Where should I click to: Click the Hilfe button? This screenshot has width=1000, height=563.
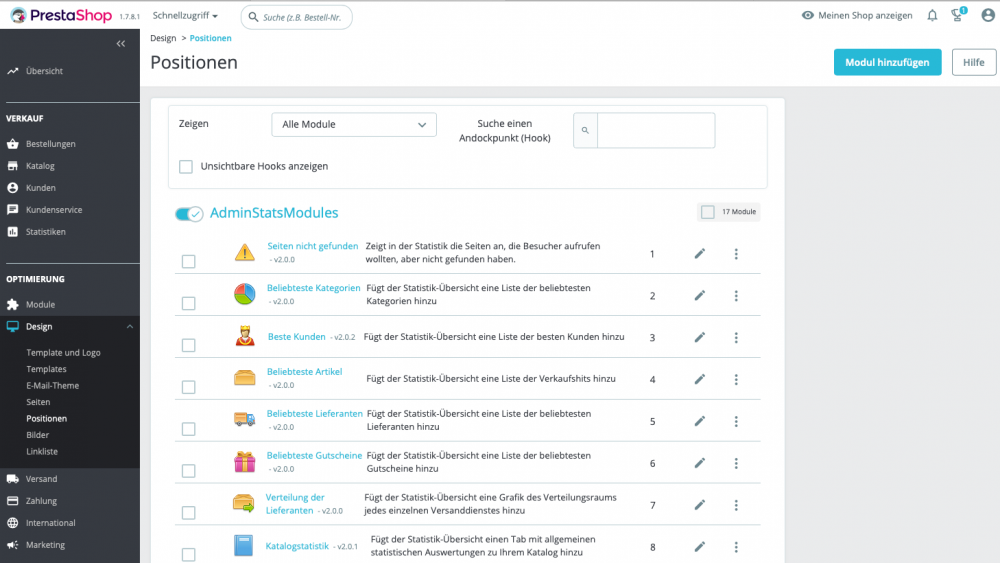[973, 62]
